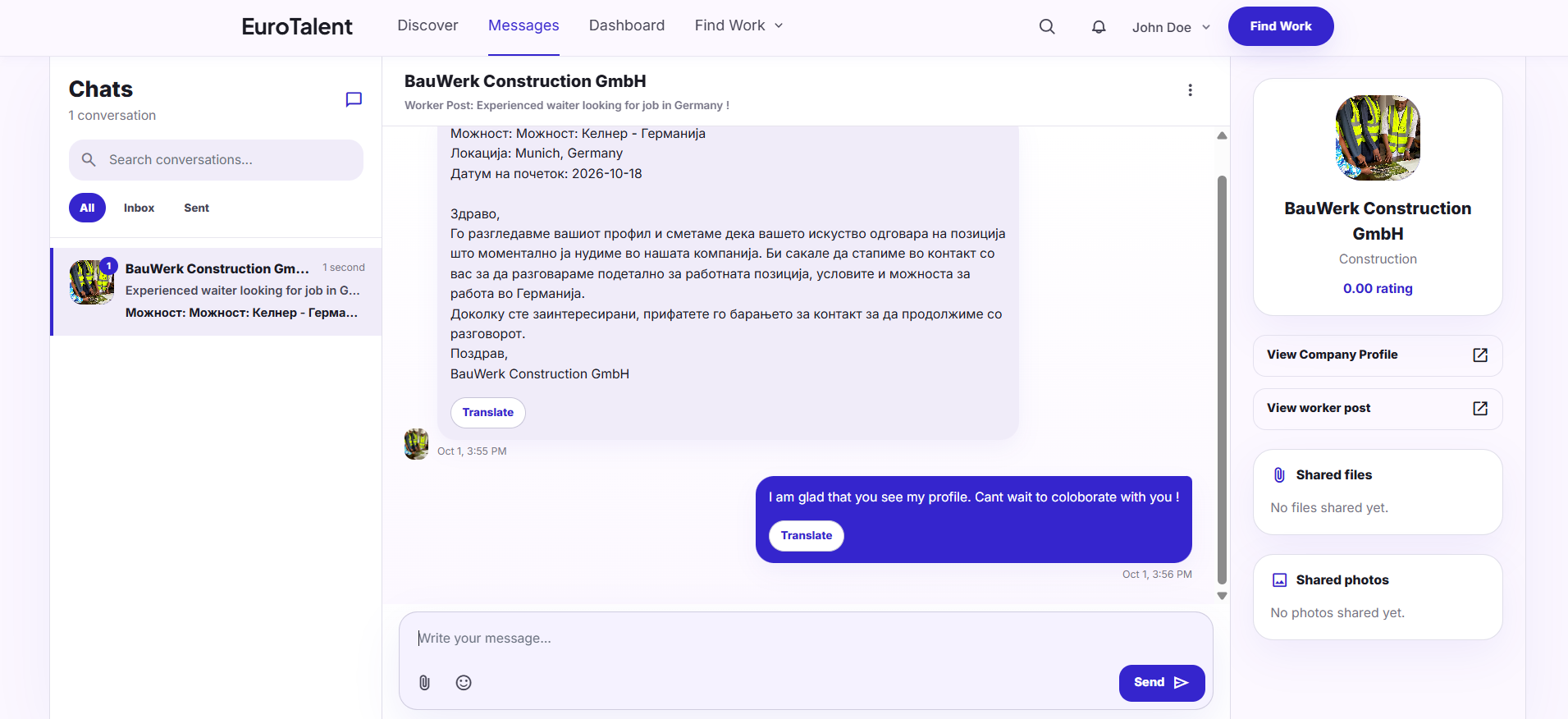Click the Shared photos image icon

point(1279,580)
